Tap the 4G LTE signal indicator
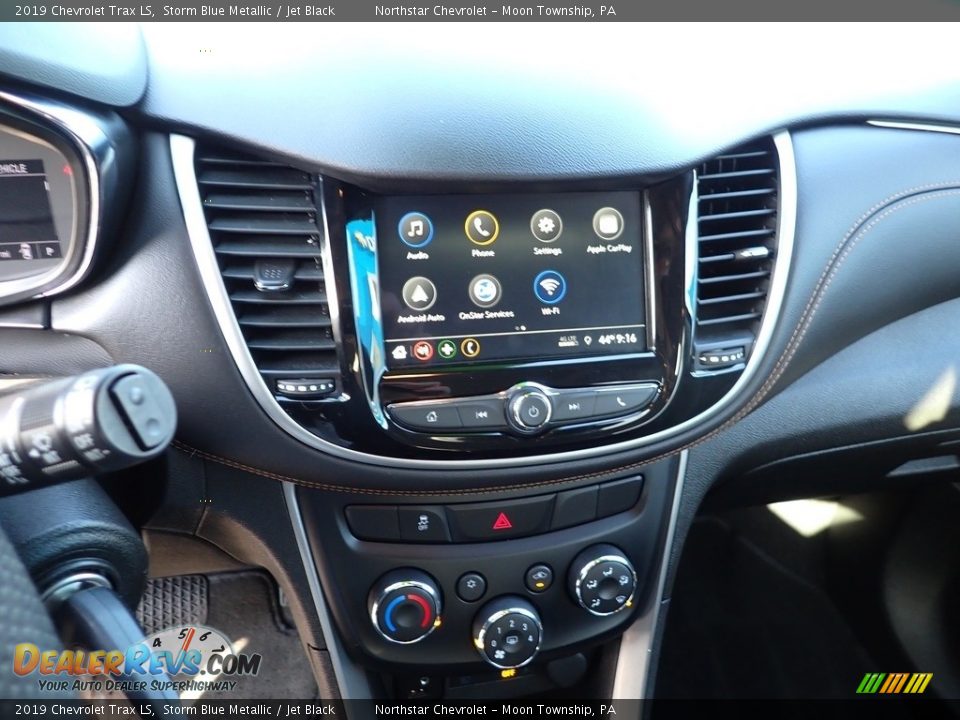Image resolution: width=960 pixels, height=720 pixels. [x=568, y=341]
